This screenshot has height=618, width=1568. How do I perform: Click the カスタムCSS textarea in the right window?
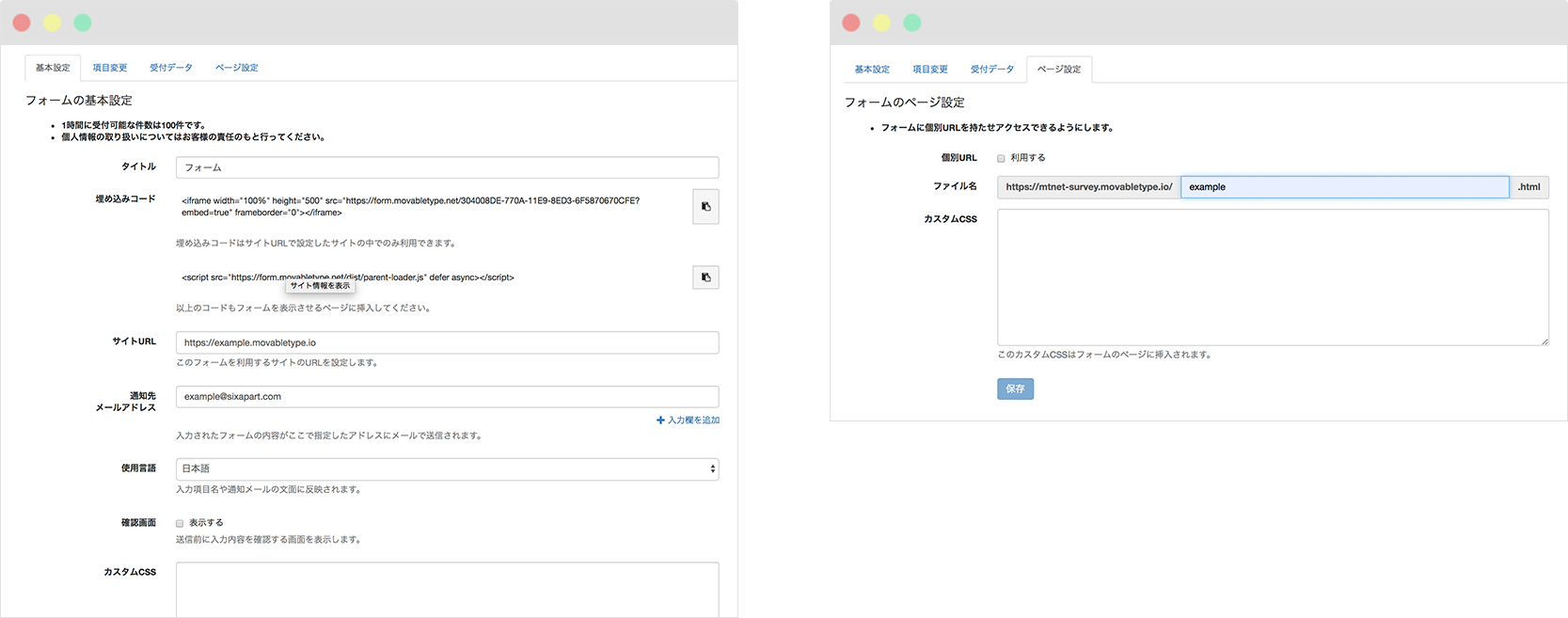click(x=1273, y=277)
